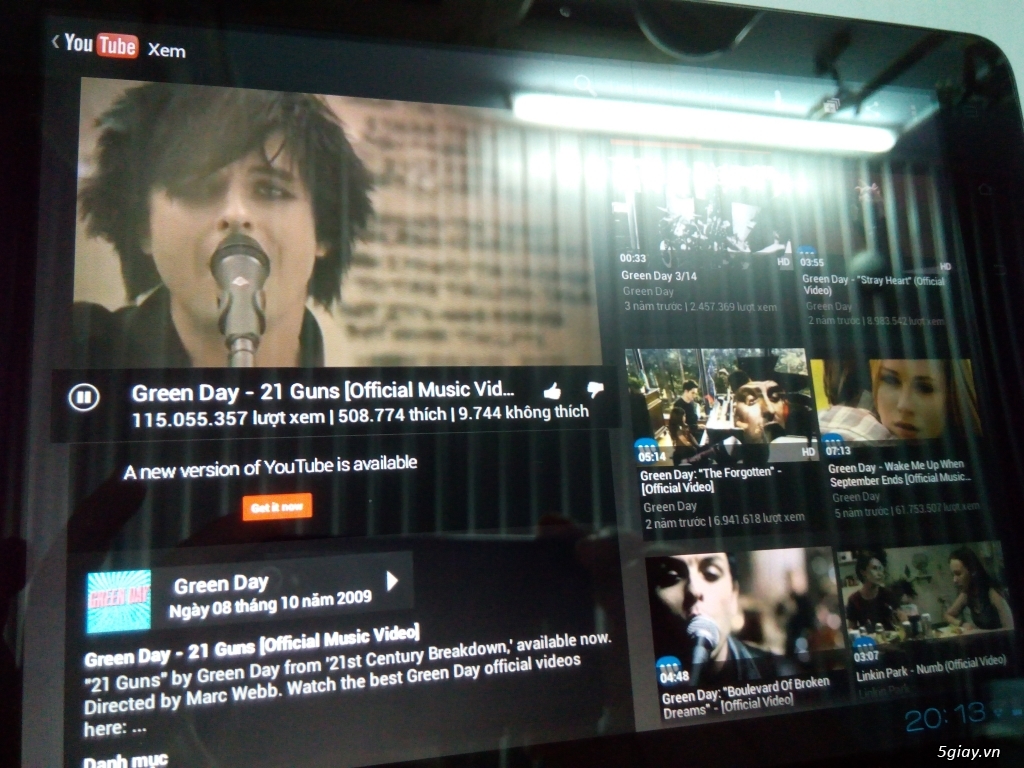Tap the thumbs up like icon
The height and width of the screenshot is (768, 1024).
coord(552,391)
